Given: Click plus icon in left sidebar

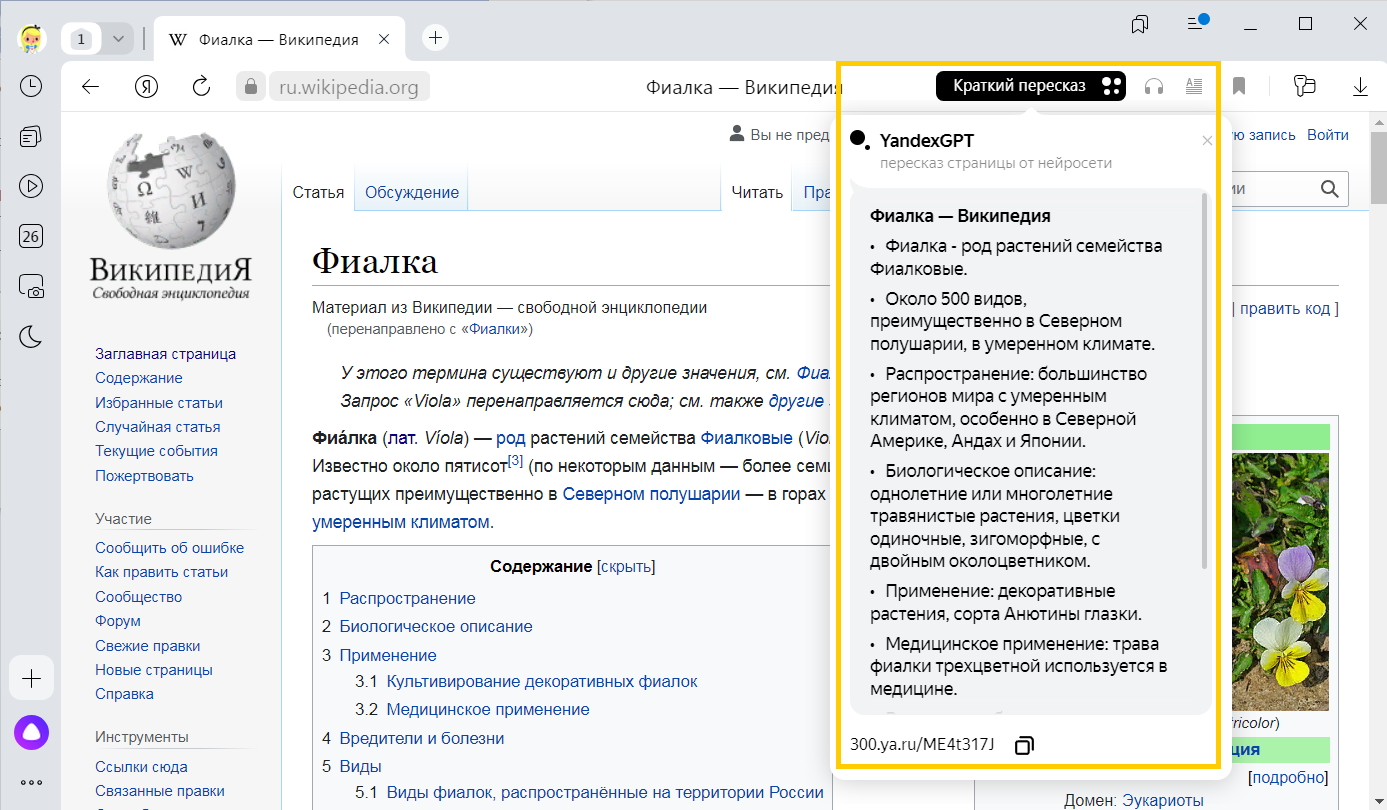Looking at the screenshot, I should 31,679.
